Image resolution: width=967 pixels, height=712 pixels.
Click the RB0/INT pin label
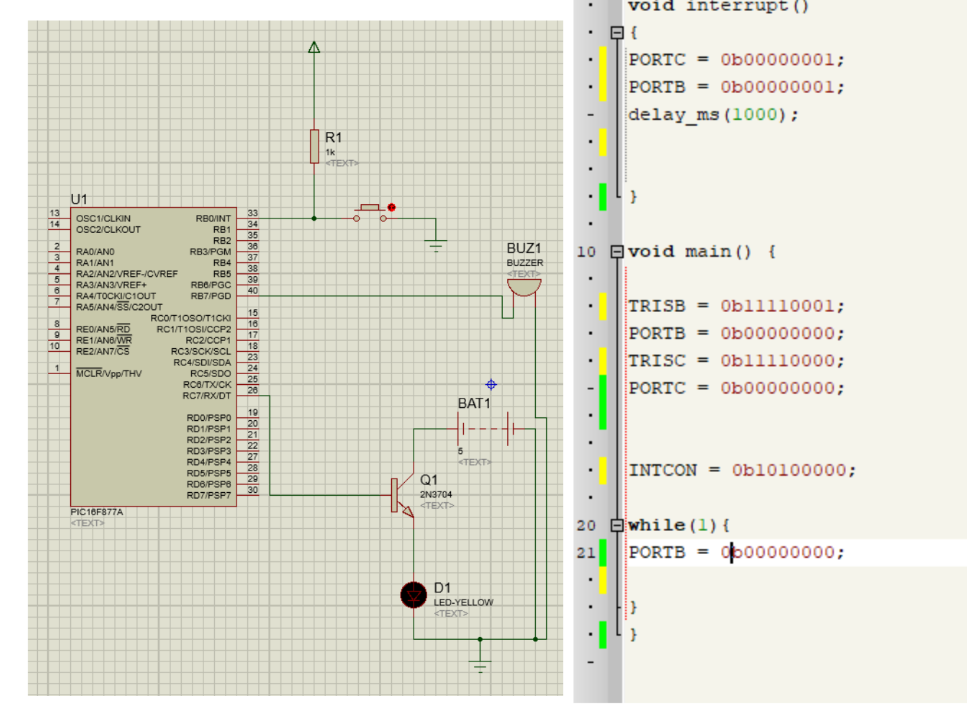213,219
